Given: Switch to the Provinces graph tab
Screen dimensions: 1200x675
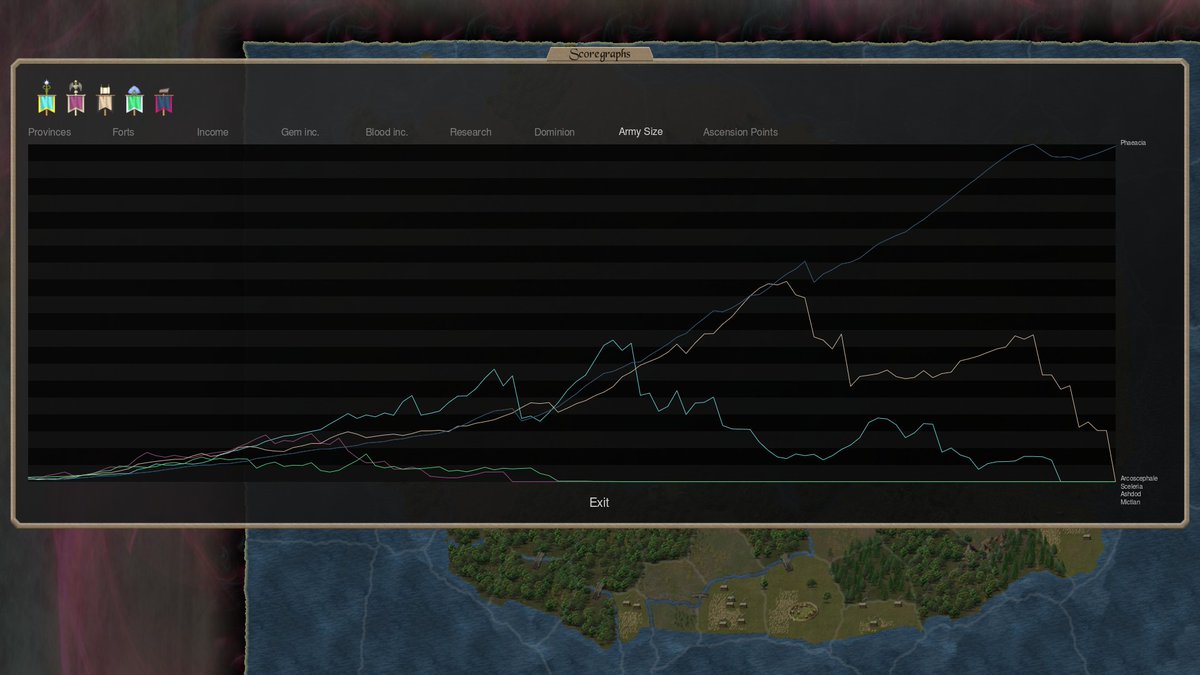Looking at the screenshot, I should 50,132.
